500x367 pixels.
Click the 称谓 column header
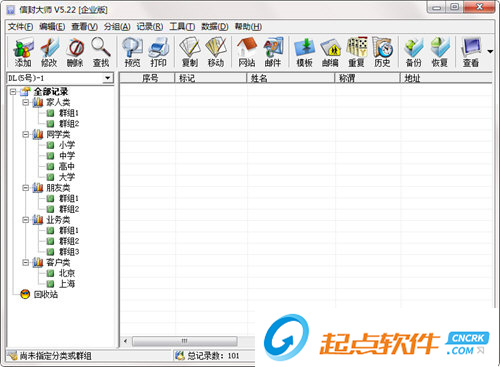(367, 78)
